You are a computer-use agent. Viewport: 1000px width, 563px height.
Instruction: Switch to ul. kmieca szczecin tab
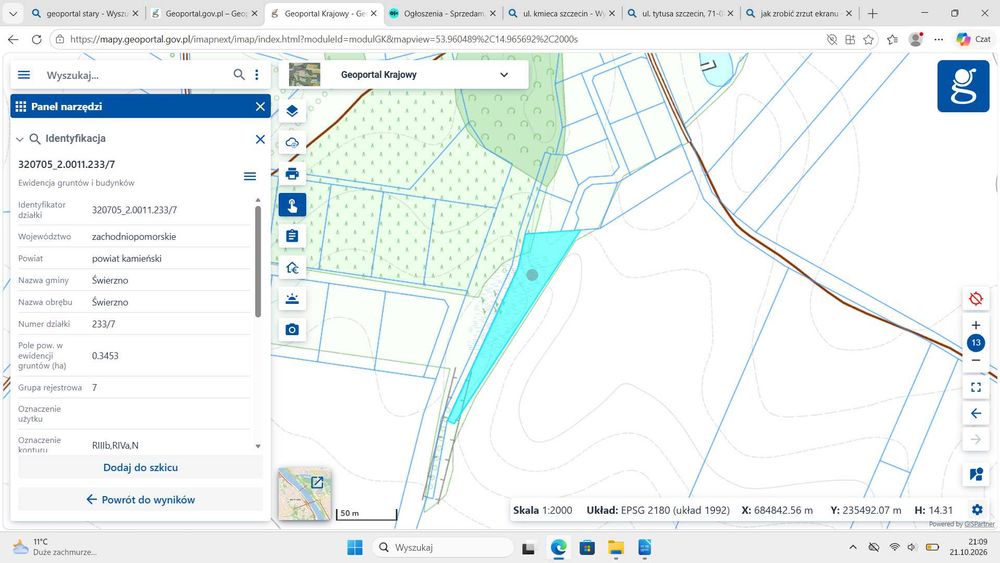point(562,13)
